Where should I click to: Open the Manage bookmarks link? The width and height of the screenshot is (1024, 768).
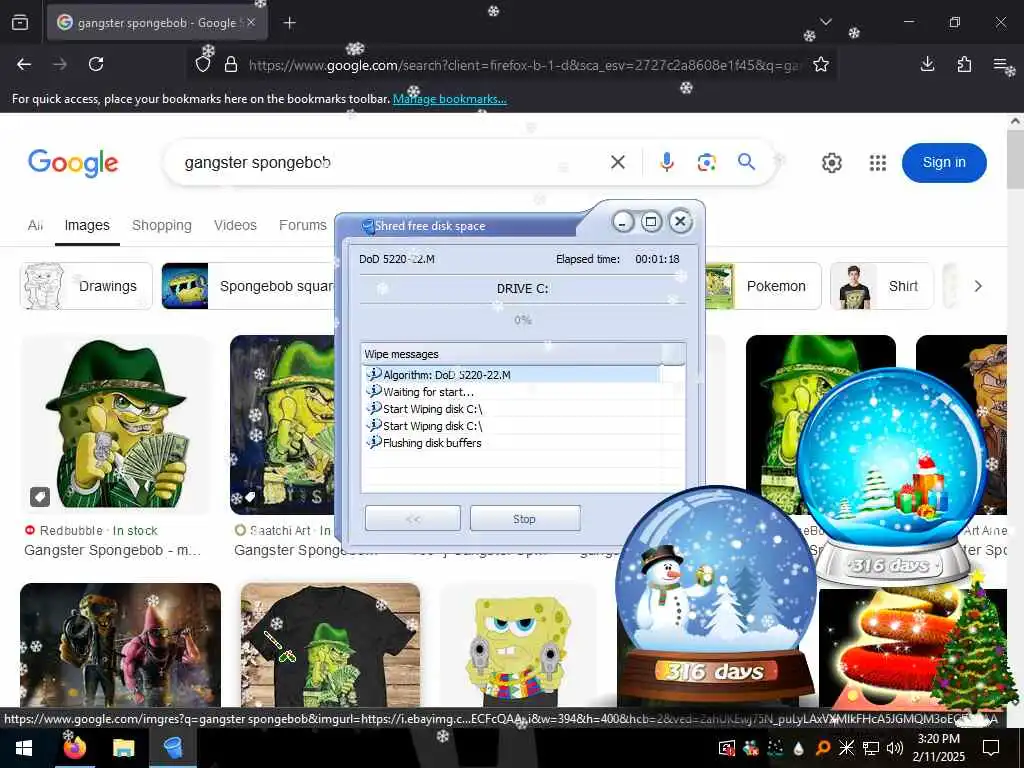[x=449, y=99]
